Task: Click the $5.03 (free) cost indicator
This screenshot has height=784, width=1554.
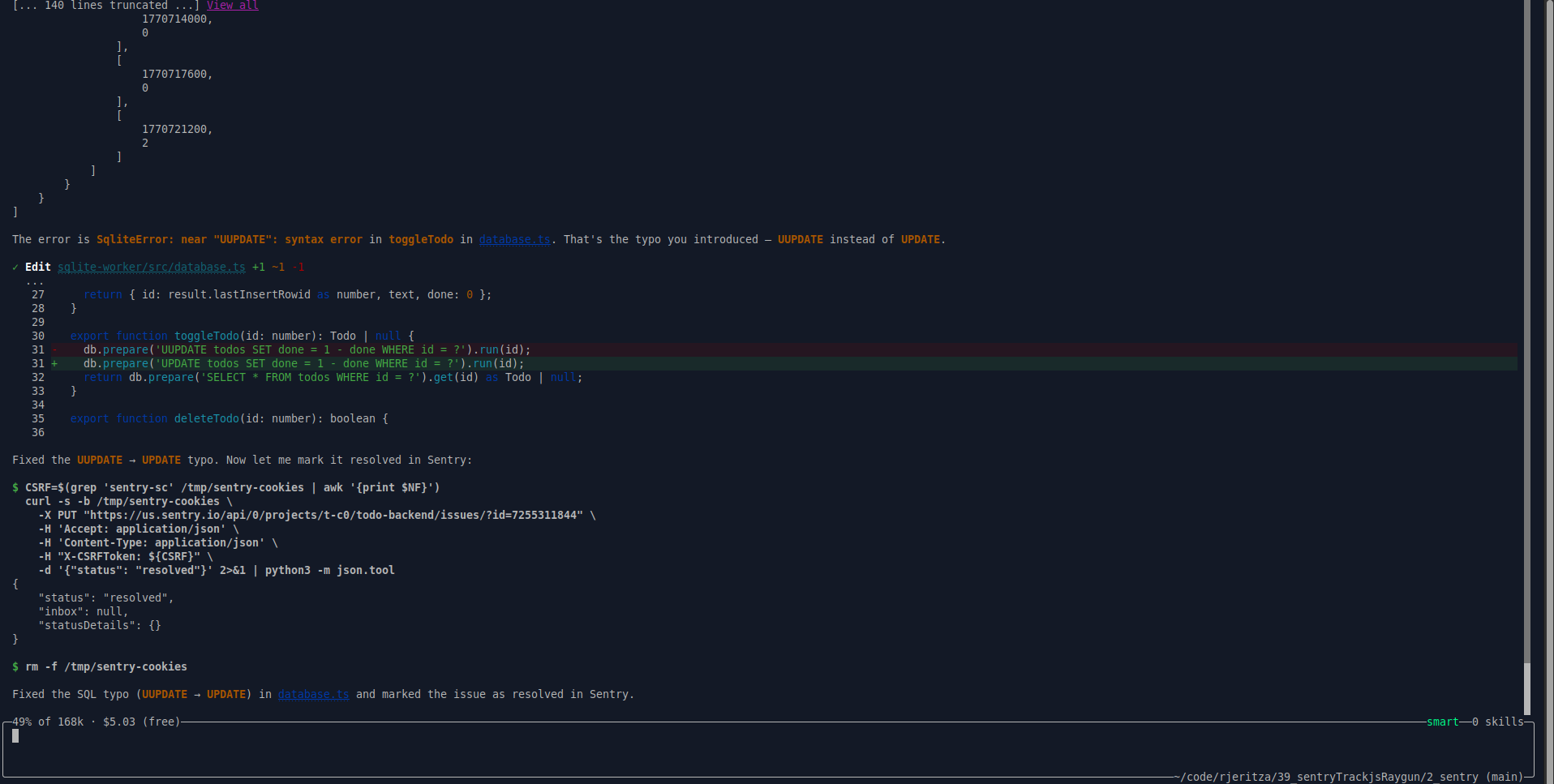Action: (x=141, y=722)
